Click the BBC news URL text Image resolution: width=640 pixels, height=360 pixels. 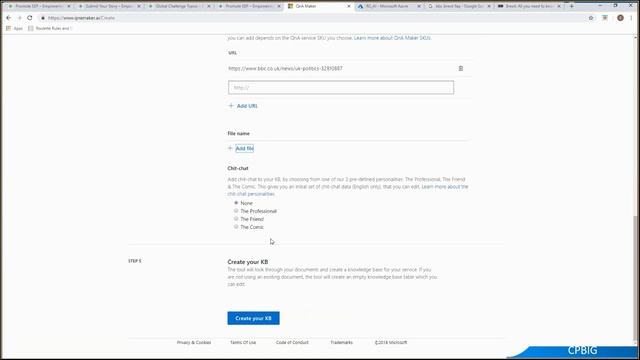point(285,69)
